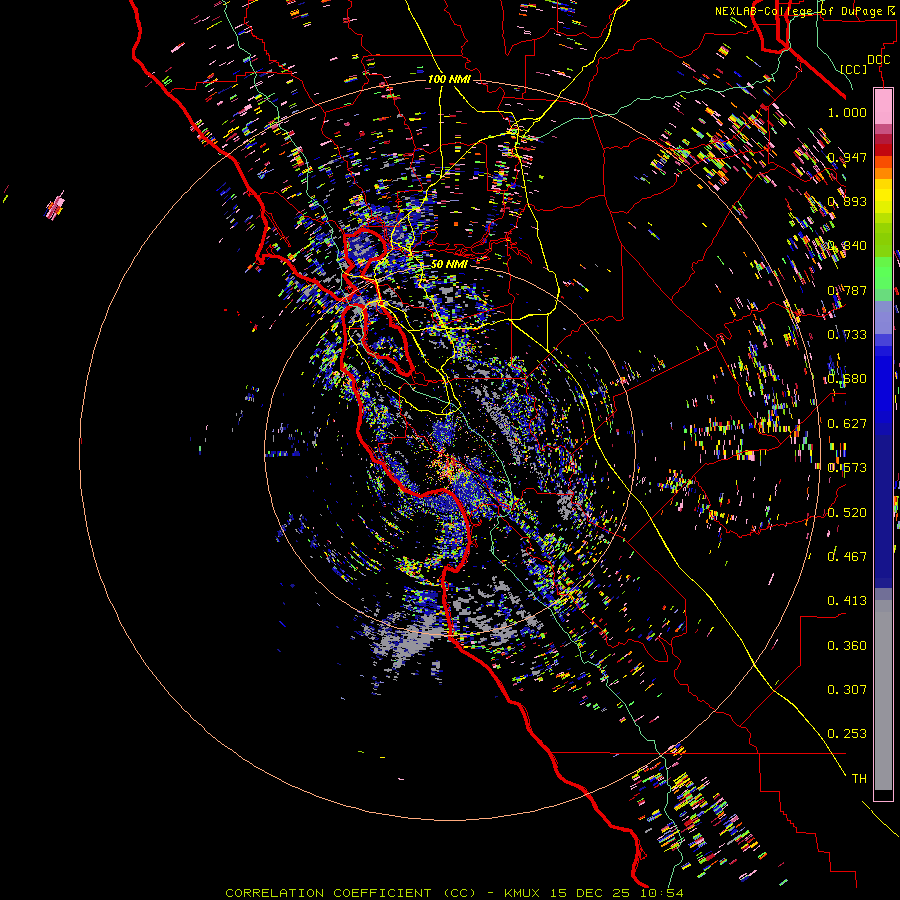The height and width of the screenshot is (900, 900).
Task: Click the 0.893 scale value
Action: tap(847, 201)
